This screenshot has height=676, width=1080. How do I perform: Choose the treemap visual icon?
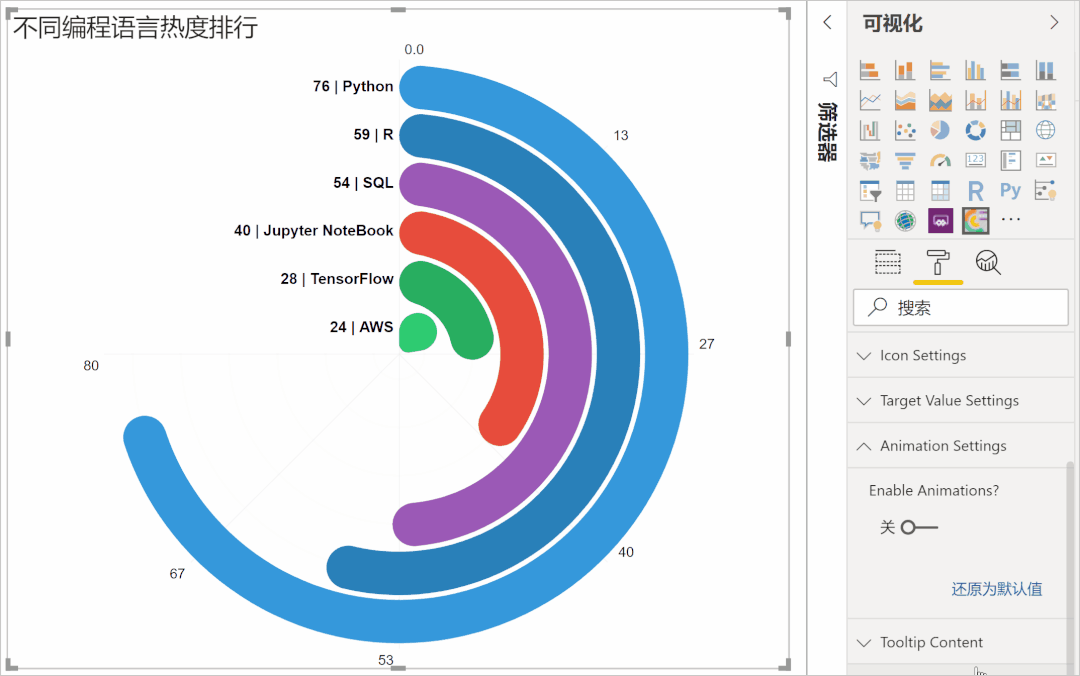(x=1010, y=130)
